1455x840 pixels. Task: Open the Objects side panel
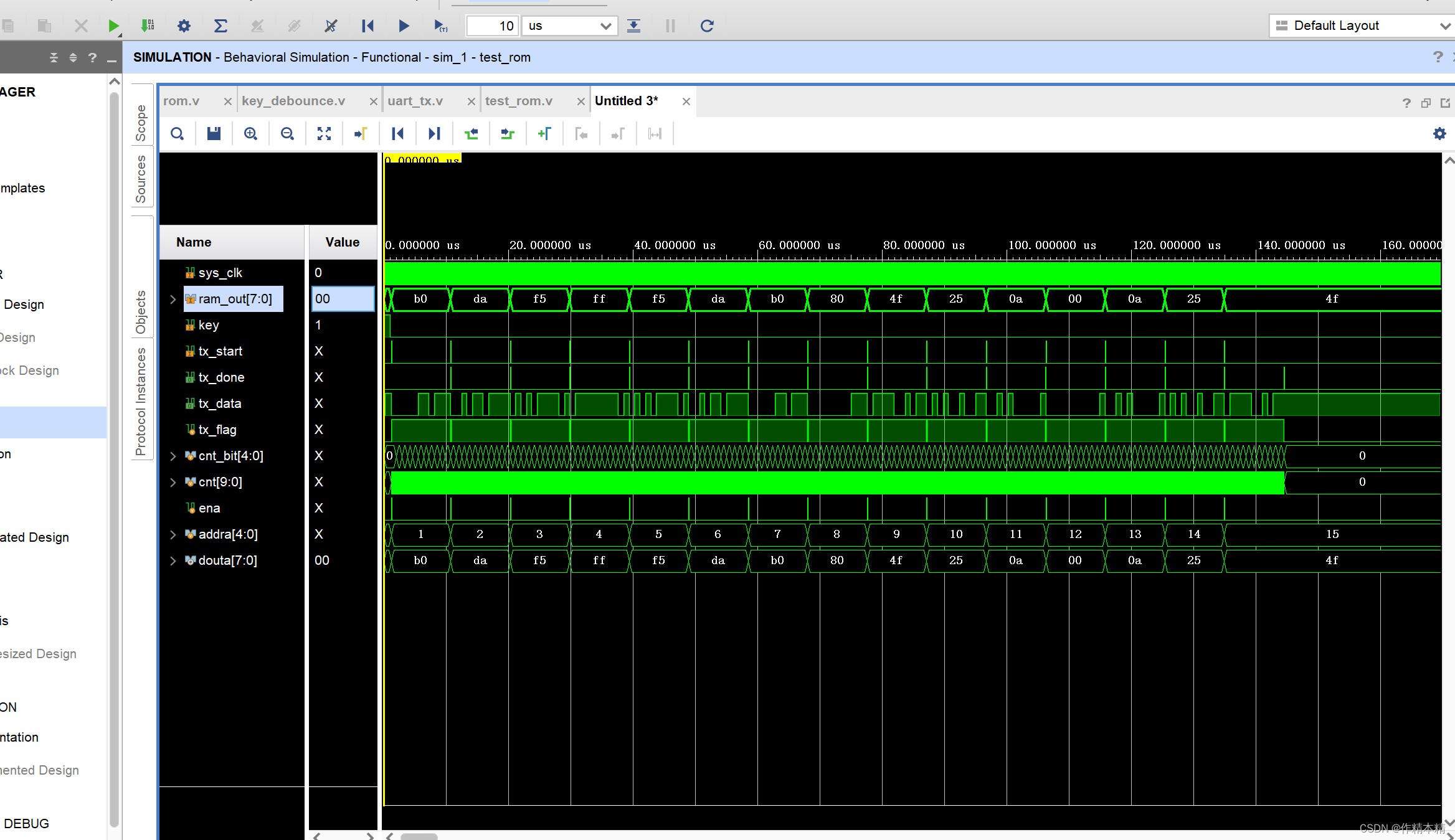(x=141, y=312)
